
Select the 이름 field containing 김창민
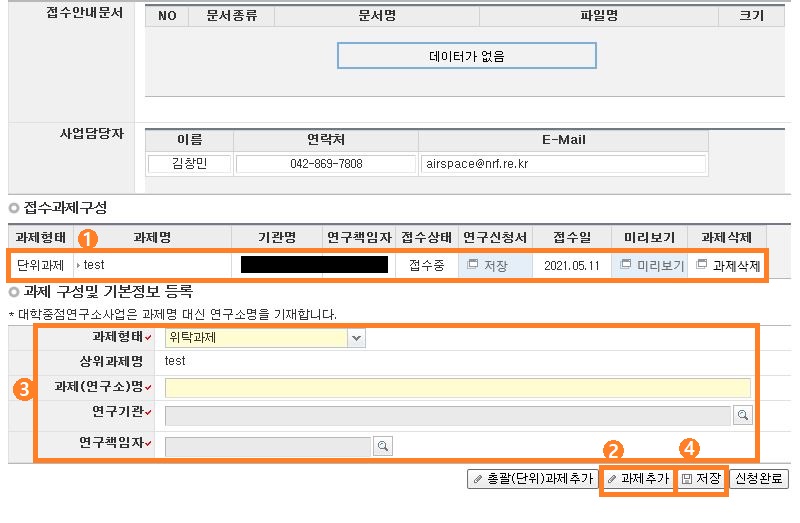coord(190,164)
